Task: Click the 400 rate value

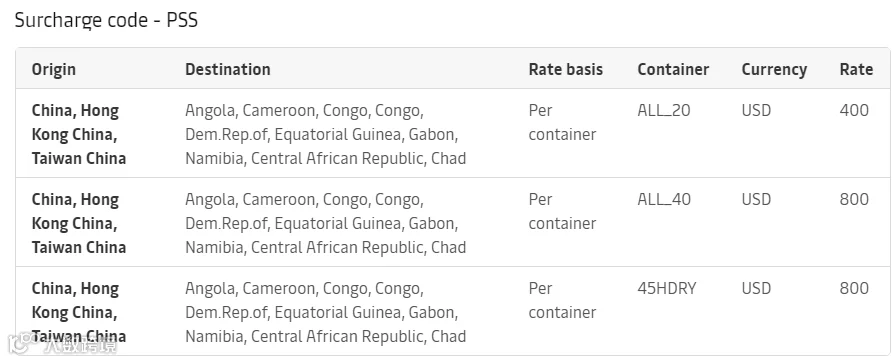Action: pyautogui.click(x=854, y=110)
